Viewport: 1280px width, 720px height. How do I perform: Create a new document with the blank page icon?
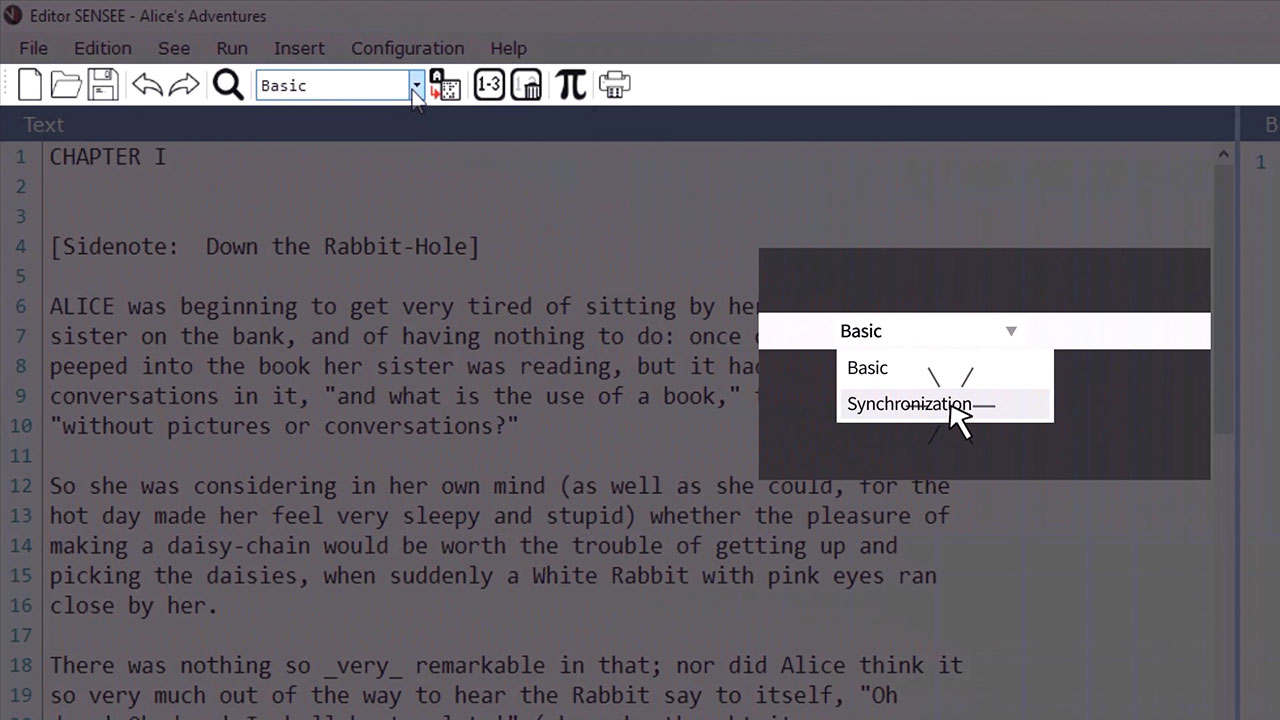click(x=30, y=85)
